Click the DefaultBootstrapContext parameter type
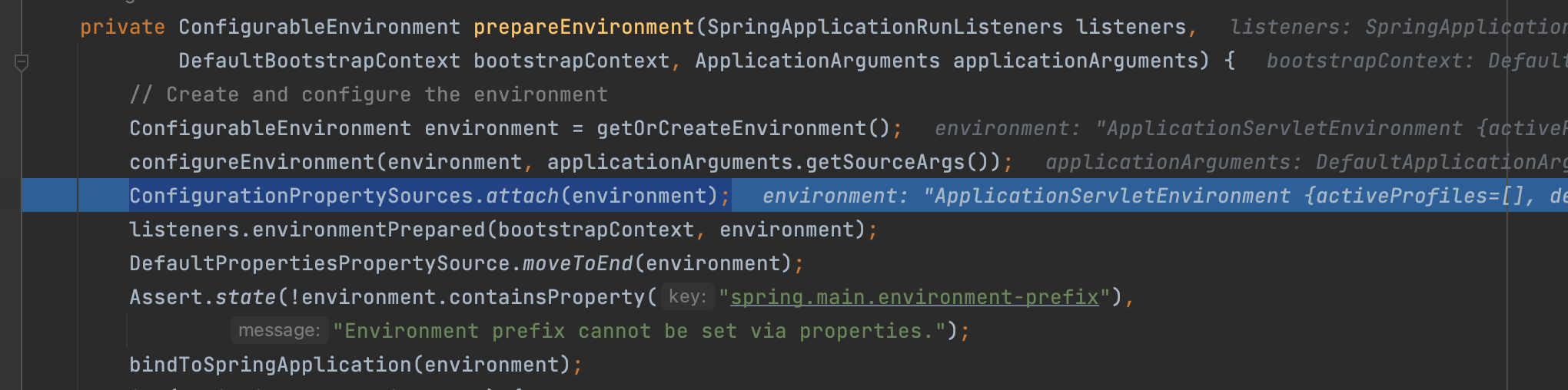The width and height of the screenshot is (1568, 390). pos(319,61)
